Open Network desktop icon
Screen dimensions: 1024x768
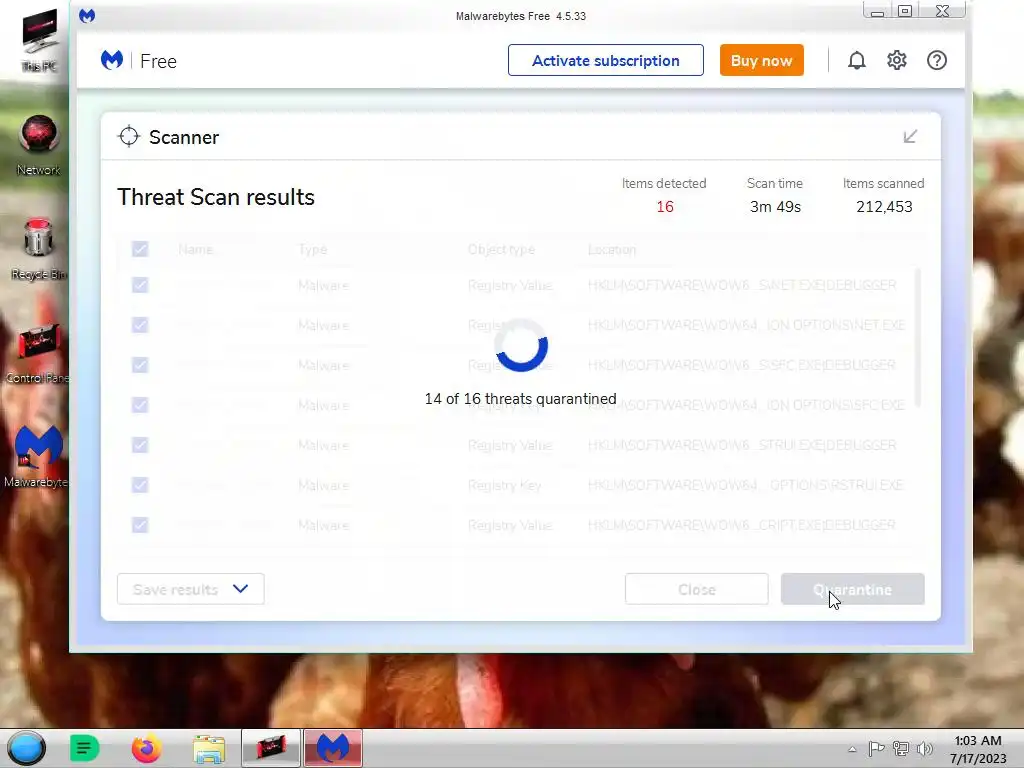(39, 145)
